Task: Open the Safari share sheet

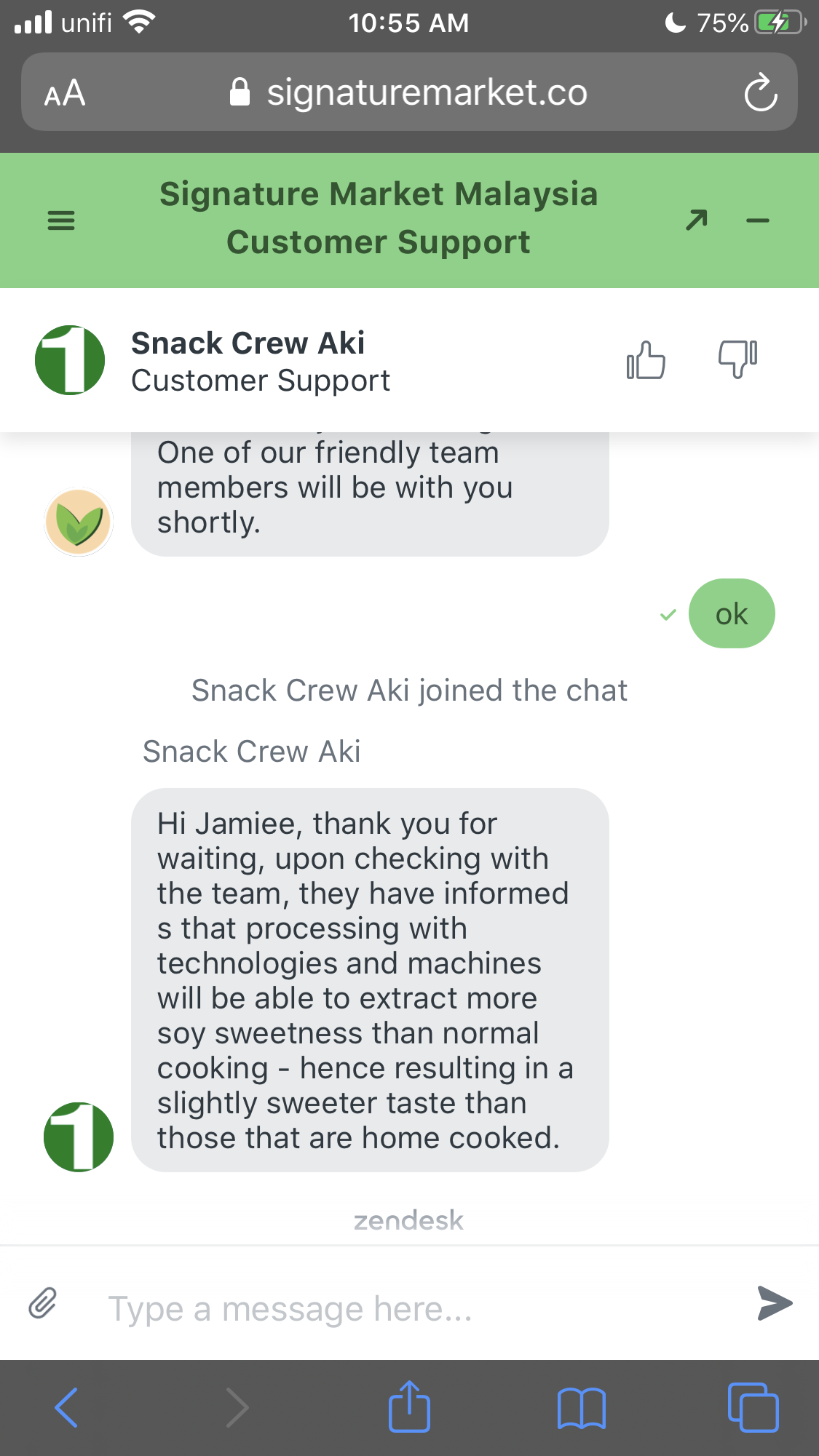Action: pyautogui.click(x=409, y=1406)
